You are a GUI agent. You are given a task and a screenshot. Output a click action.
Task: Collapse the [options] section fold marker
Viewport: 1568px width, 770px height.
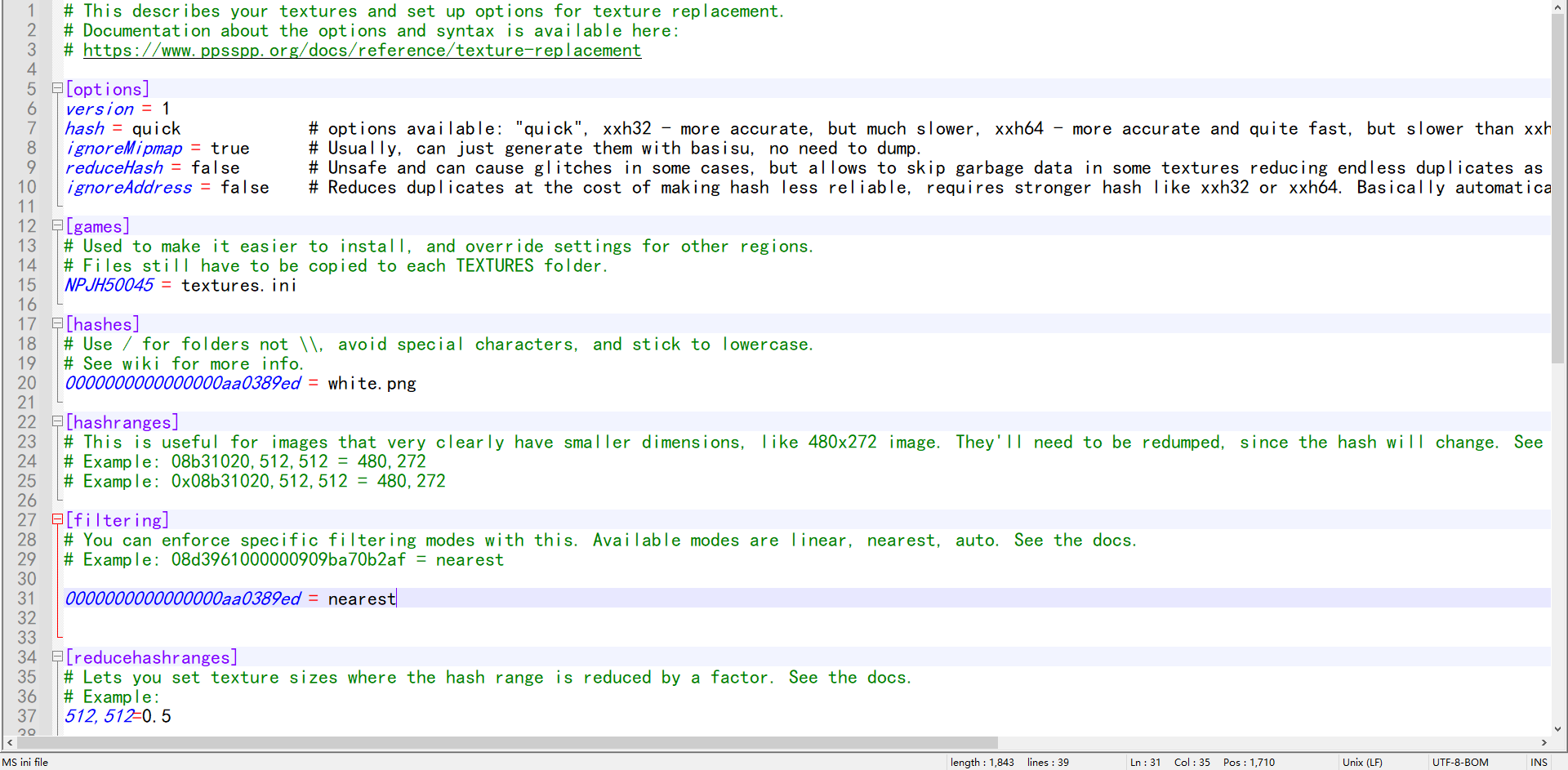coord(57,88)
